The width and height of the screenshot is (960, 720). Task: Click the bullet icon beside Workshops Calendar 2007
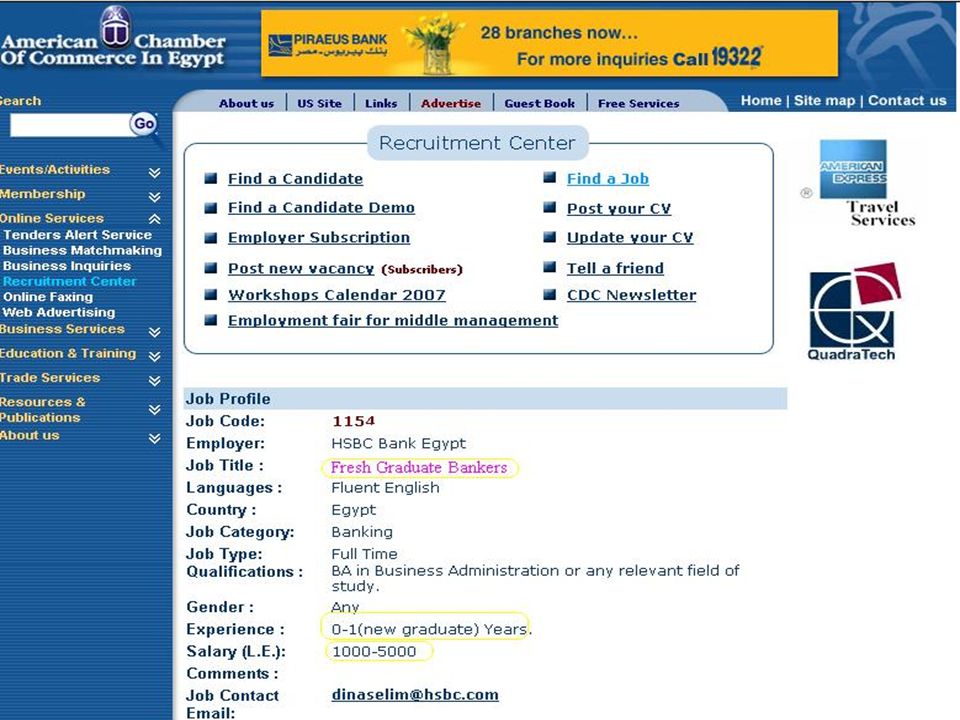tap(211, 294)
